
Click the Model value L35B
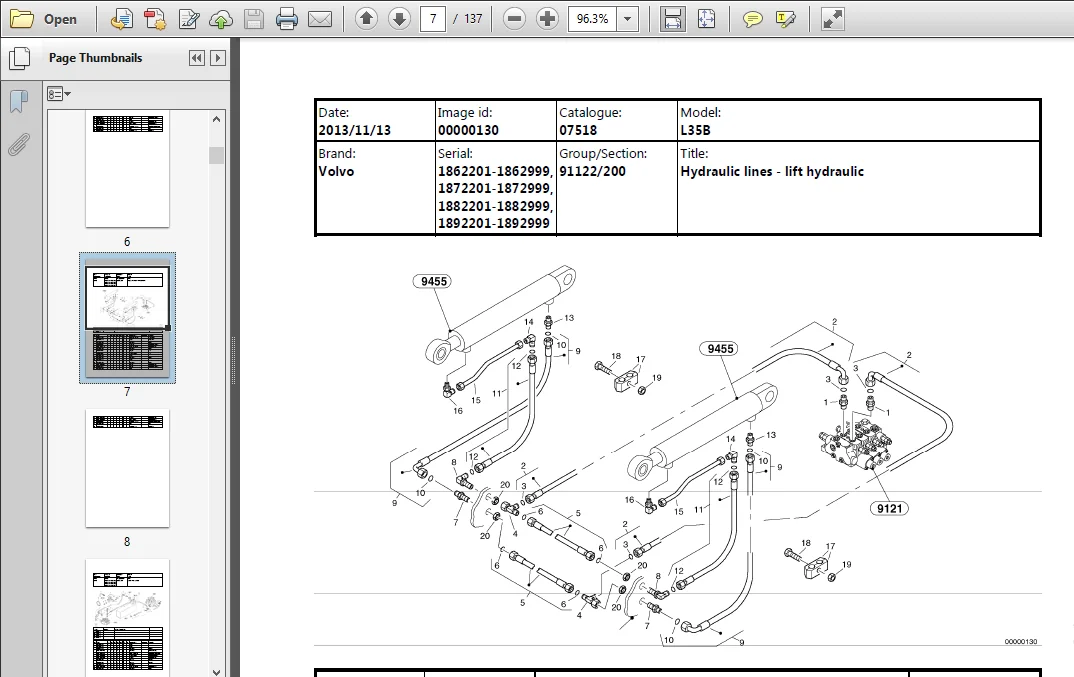[695, 130]
